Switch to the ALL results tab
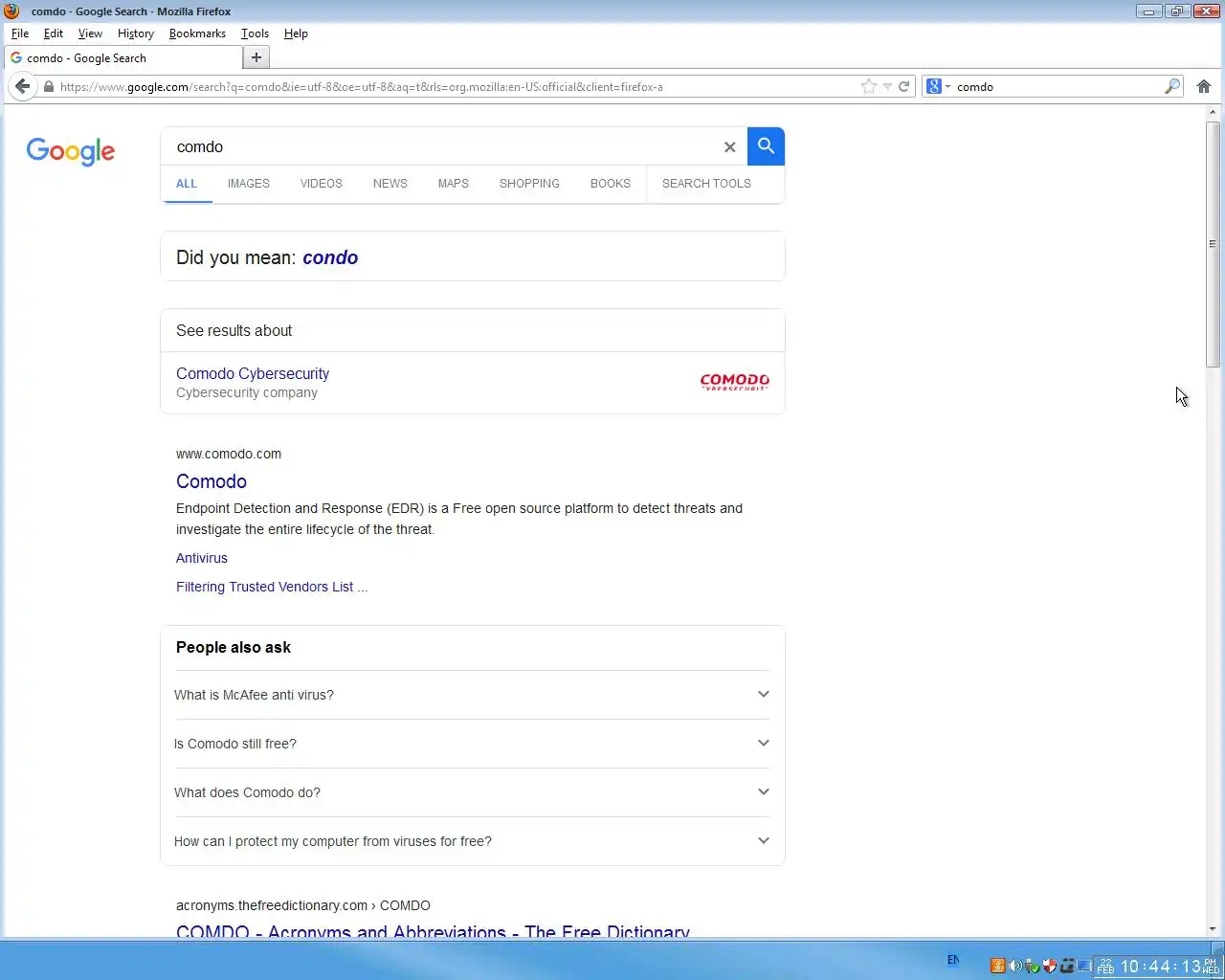The height and width of the screenshot is (980, 1225). (x=187, y=184)
